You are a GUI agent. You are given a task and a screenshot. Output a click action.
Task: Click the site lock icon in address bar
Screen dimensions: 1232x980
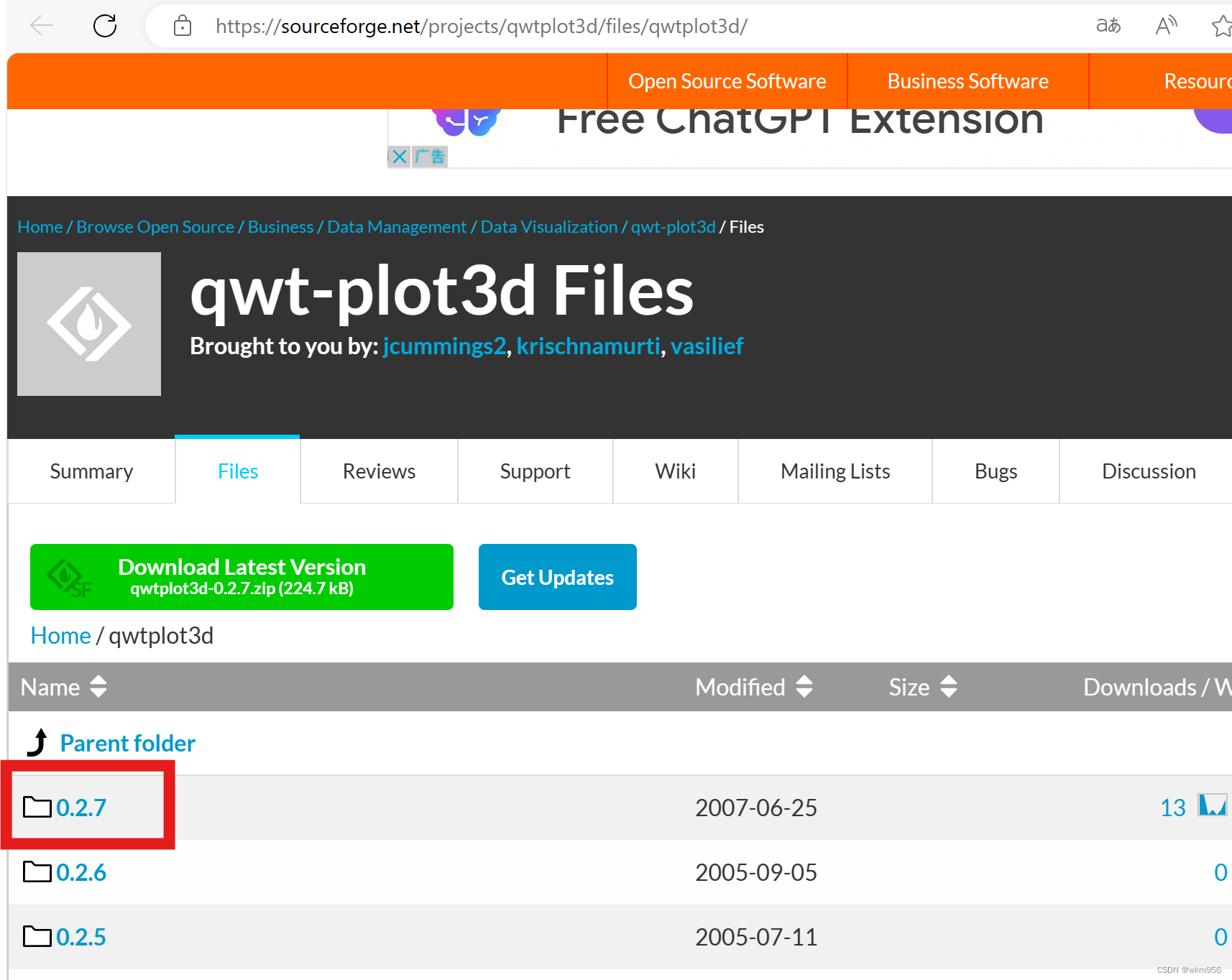pyautogui.click(x=183, y=26)
